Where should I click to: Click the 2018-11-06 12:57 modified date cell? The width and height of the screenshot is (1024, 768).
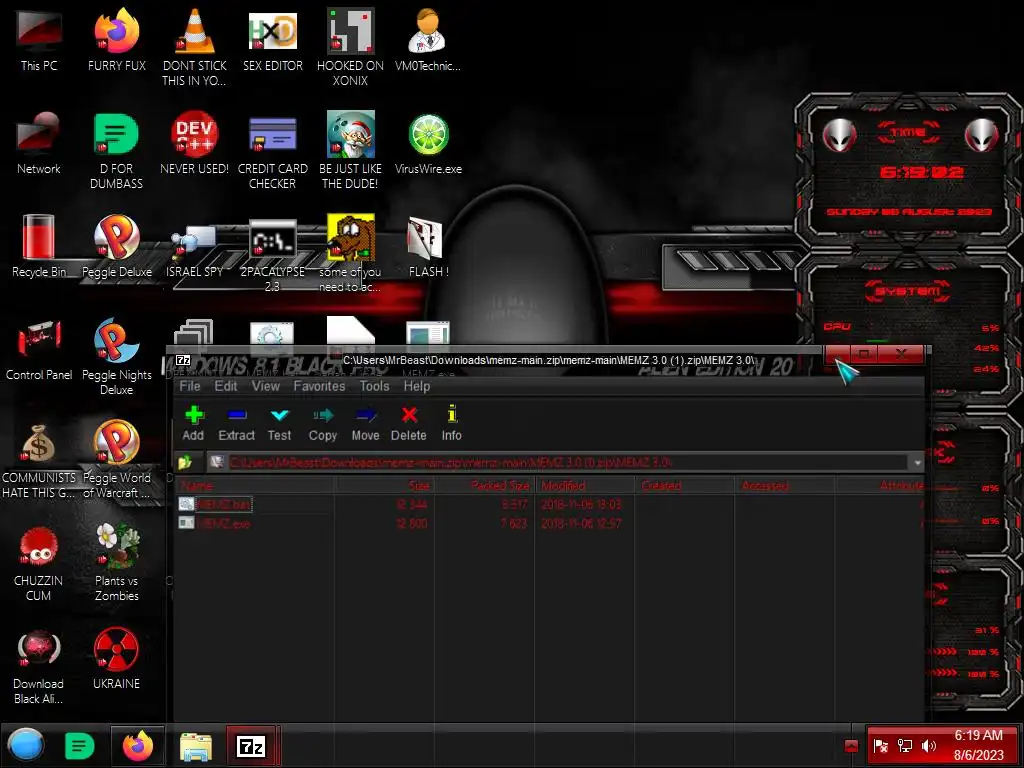[581, 523]
